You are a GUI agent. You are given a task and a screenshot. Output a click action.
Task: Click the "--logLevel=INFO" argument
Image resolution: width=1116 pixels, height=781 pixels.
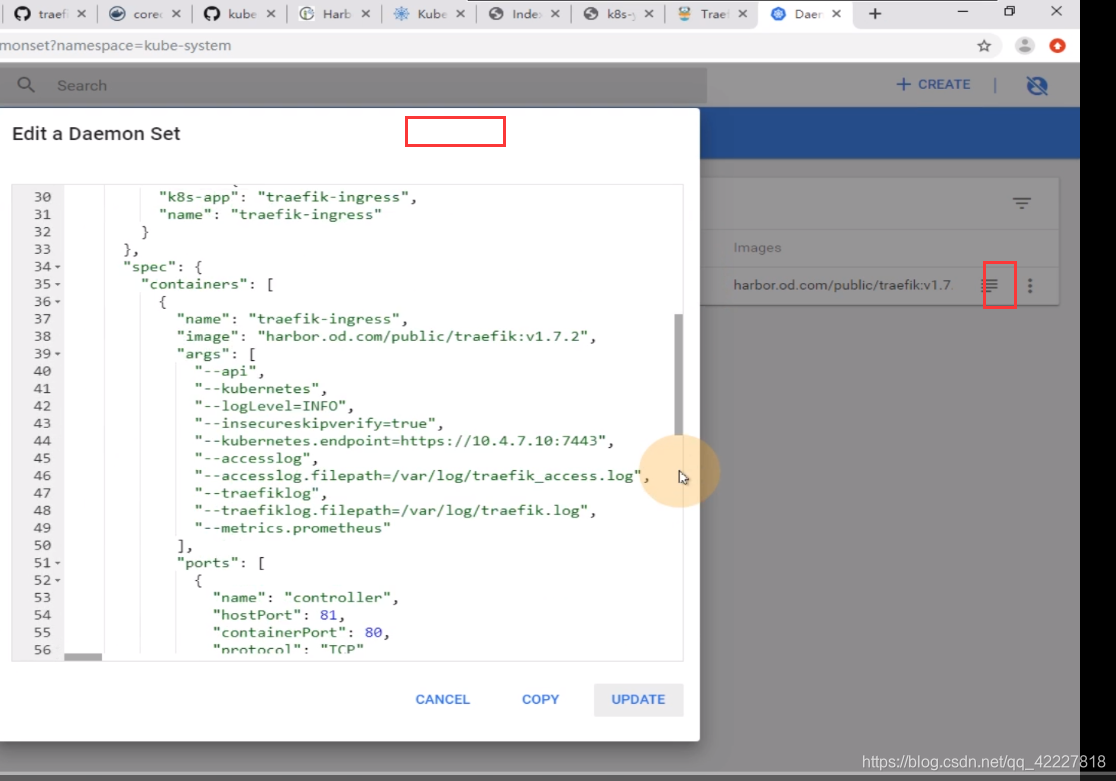tap(270, 407)
